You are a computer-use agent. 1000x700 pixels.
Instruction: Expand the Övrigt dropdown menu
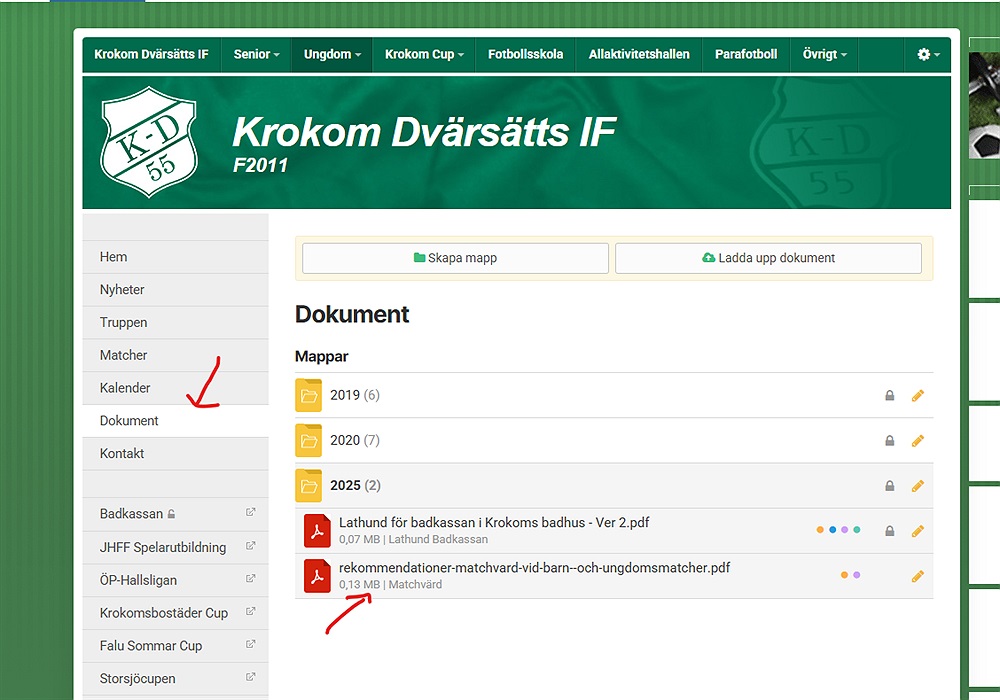pos(825,54)
